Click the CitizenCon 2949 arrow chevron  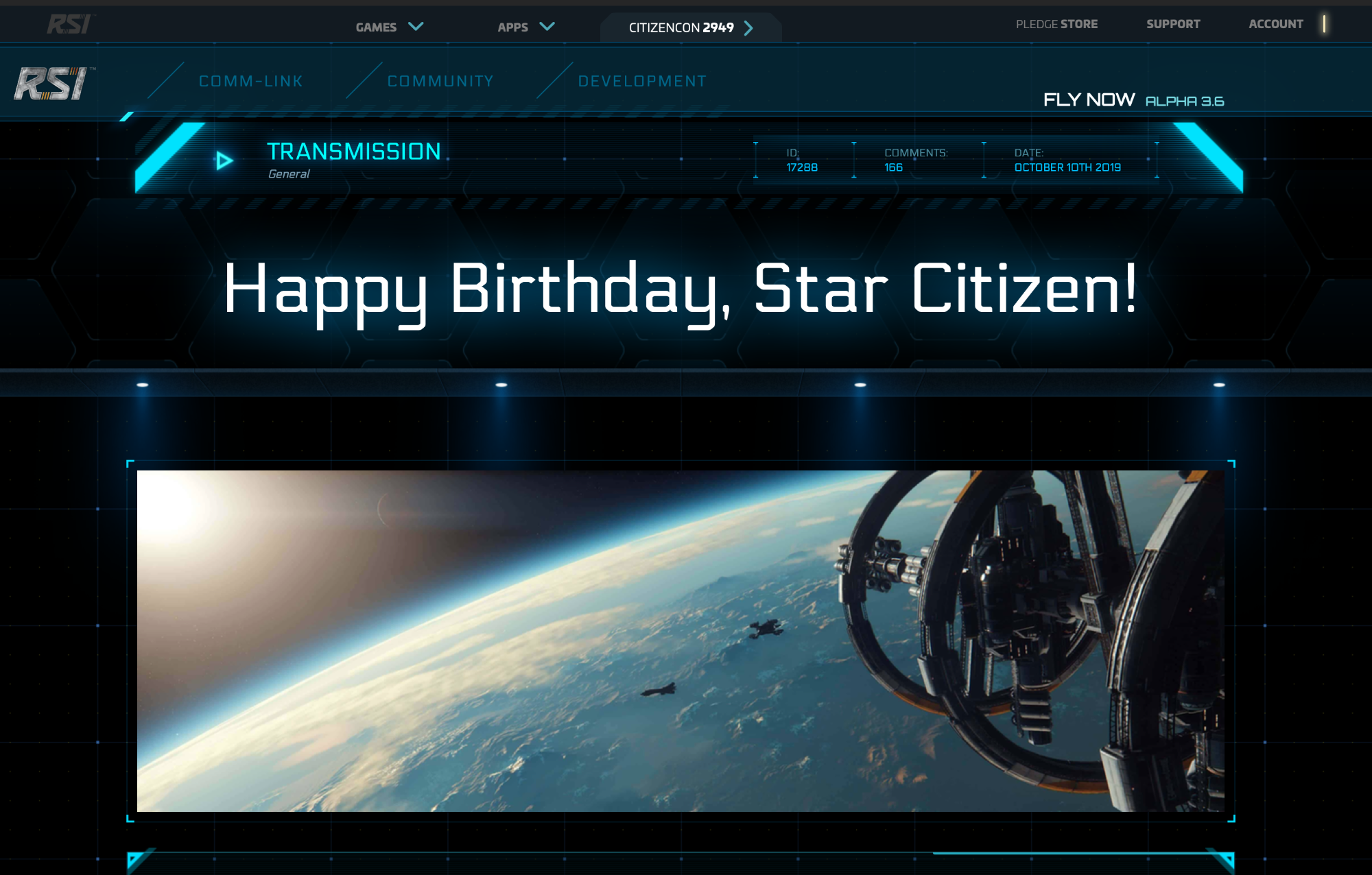pos(748,27)
